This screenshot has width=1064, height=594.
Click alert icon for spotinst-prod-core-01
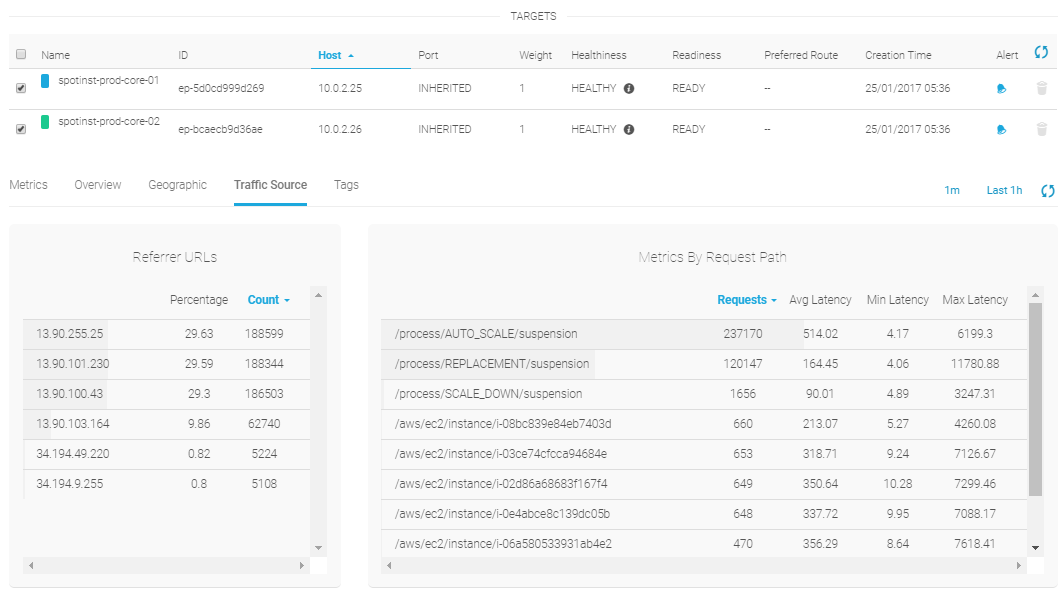[1001, 88]
